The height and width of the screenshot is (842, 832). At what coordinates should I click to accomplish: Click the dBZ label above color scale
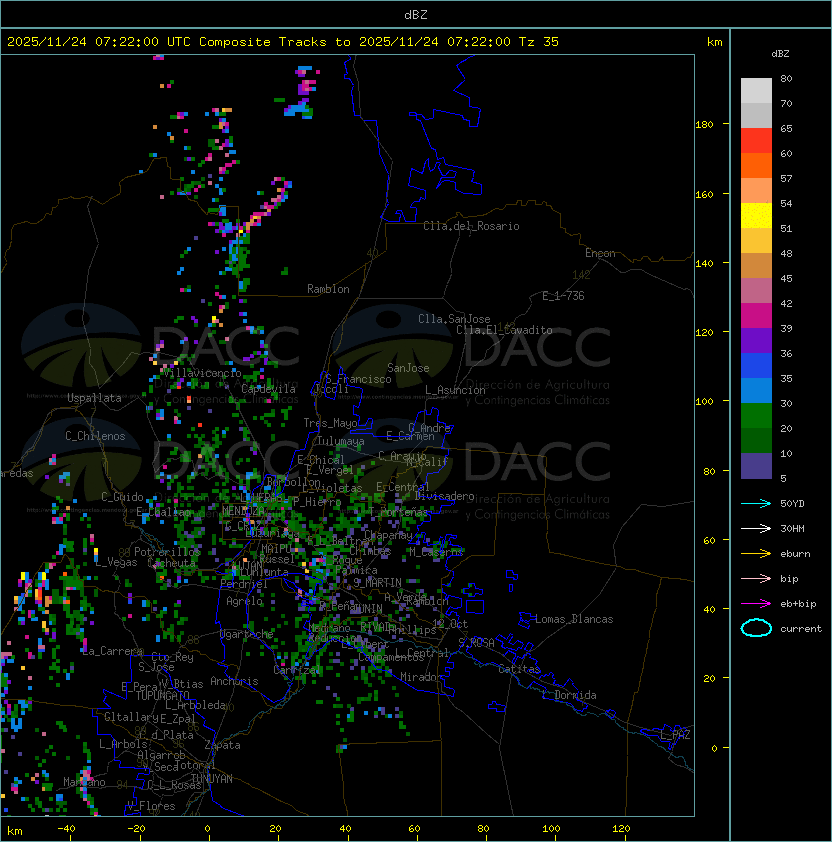pyautogui.click(x=780, y=54)
